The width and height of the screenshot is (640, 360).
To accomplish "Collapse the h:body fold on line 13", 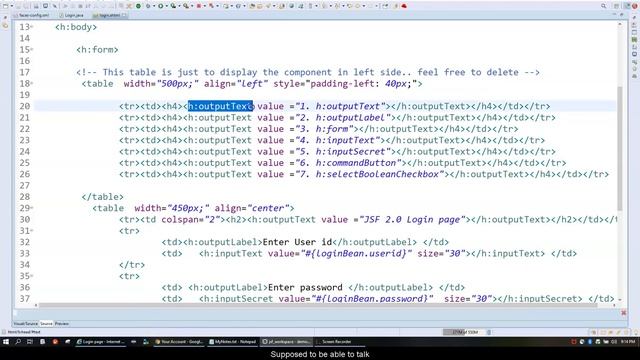I will (x=32, y=27).
